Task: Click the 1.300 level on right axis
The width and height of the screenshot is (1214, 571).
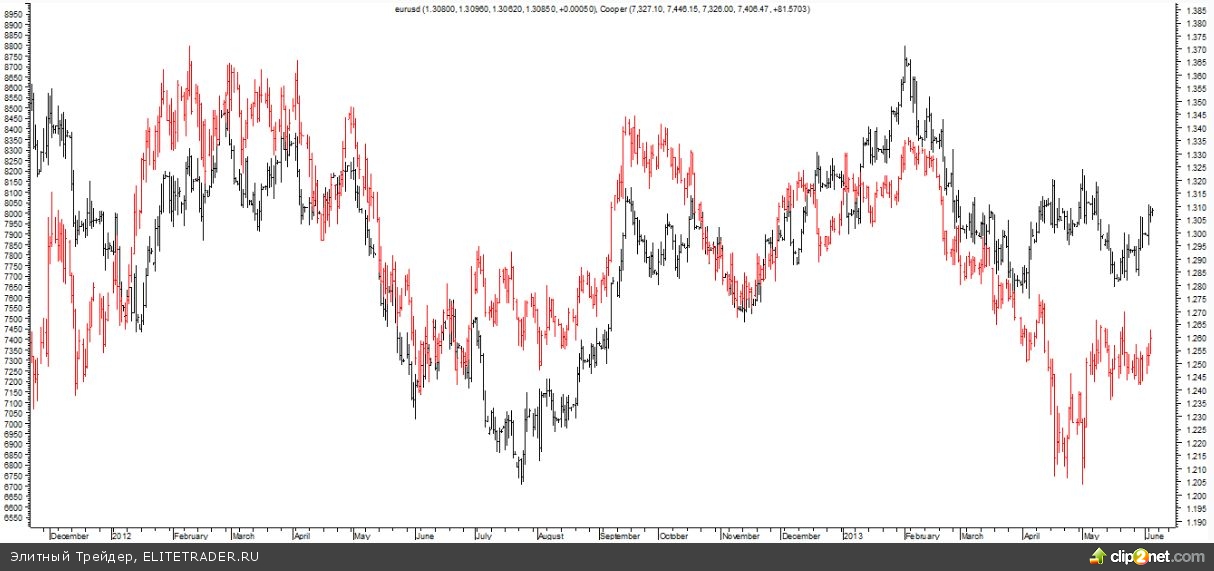Action: [1193, 233]
